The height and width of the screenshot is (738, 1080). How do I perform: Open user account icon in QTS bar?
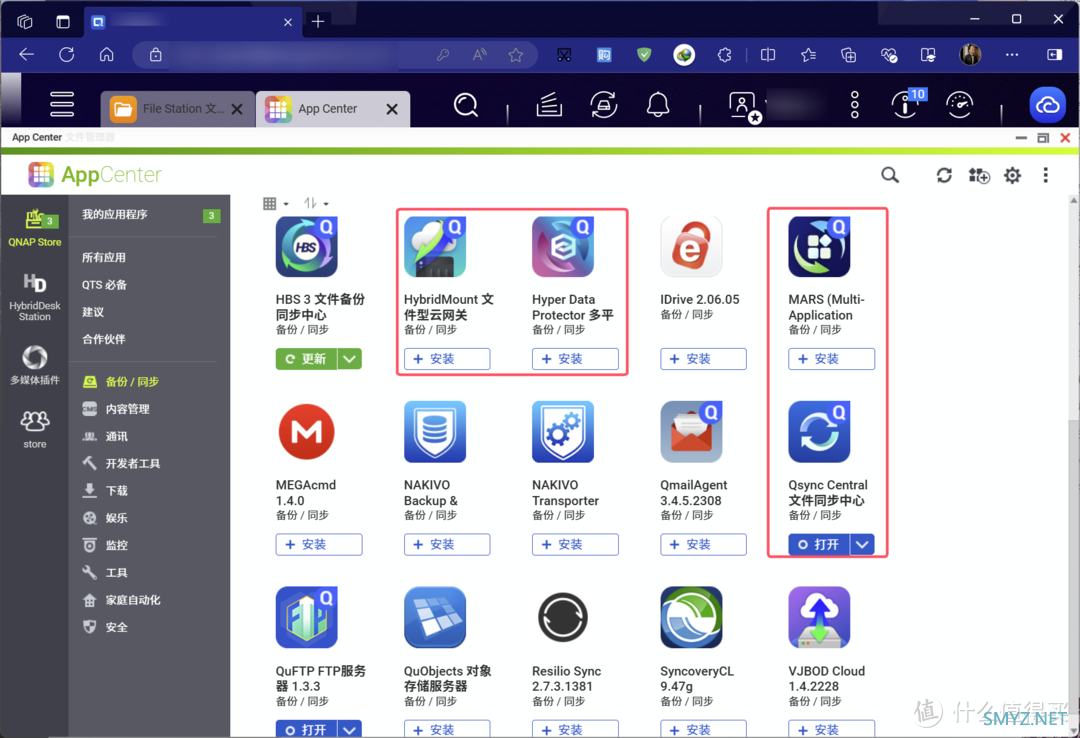[745, 107]
